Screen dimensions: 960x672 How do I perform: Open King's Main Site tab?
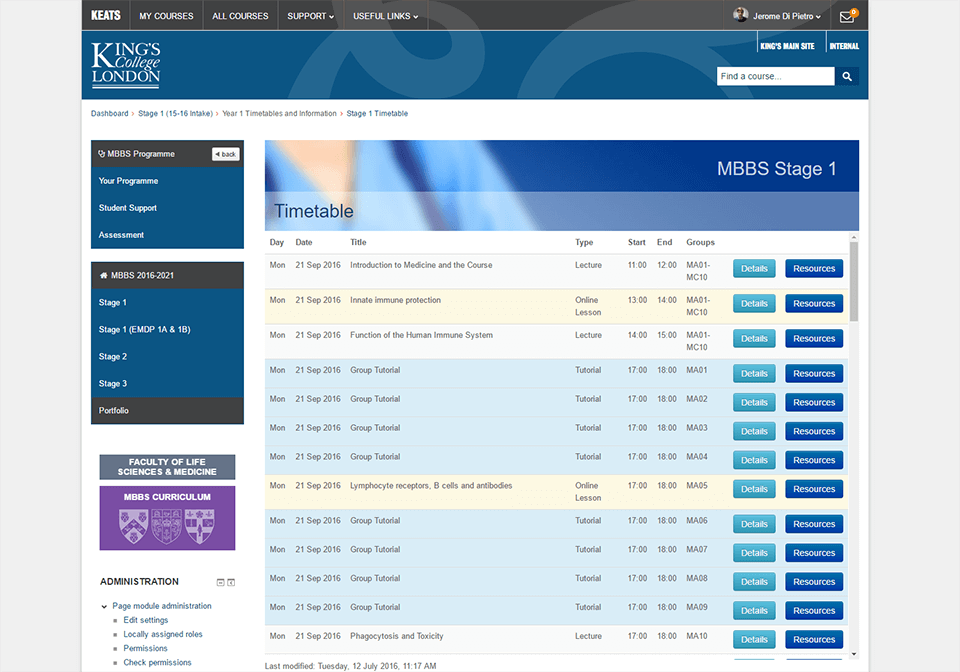tap(787, 46)
